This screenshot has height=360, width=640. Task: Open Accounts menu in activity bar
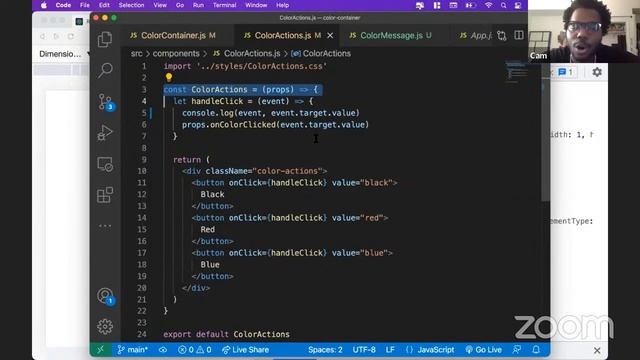tap(105, 296)
